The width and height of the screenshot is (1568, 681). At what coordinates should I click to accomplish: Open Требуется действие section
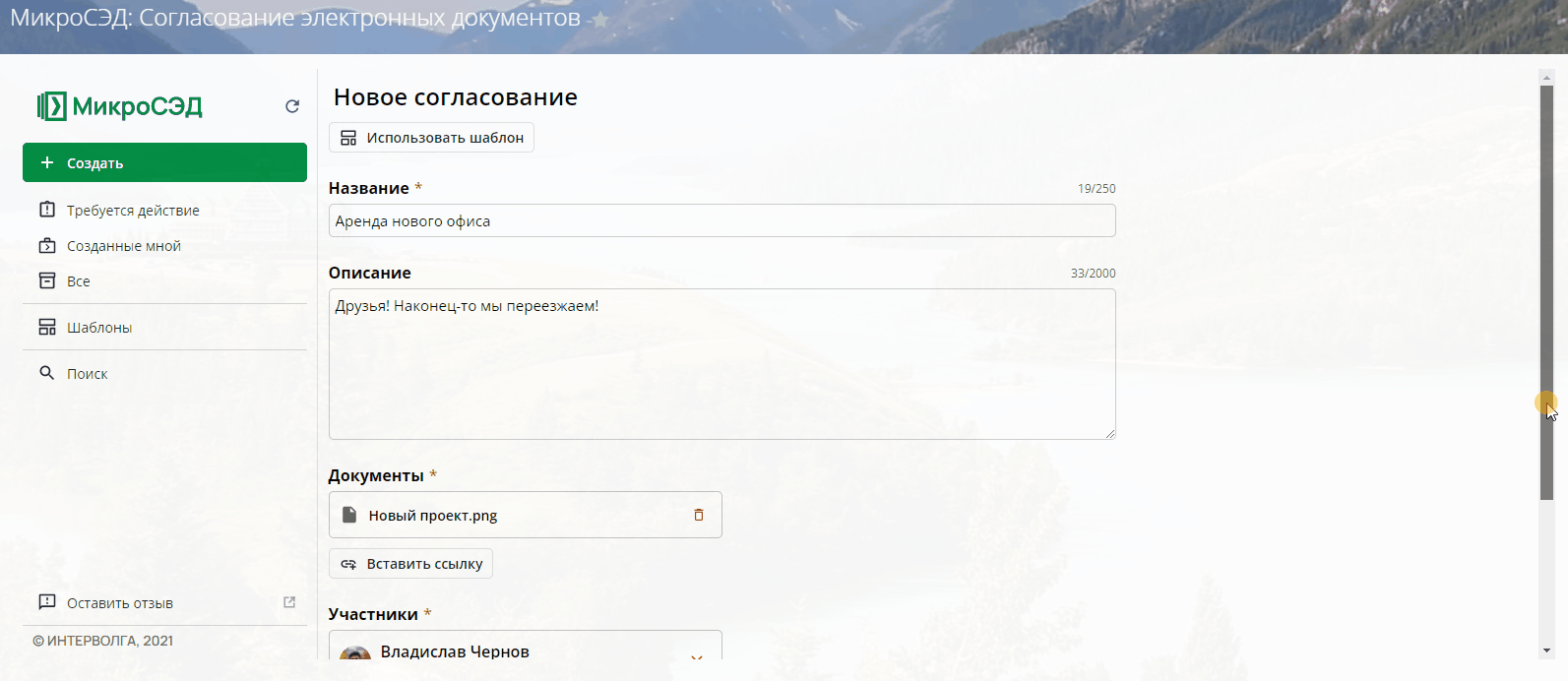click(x=133, y=211)
